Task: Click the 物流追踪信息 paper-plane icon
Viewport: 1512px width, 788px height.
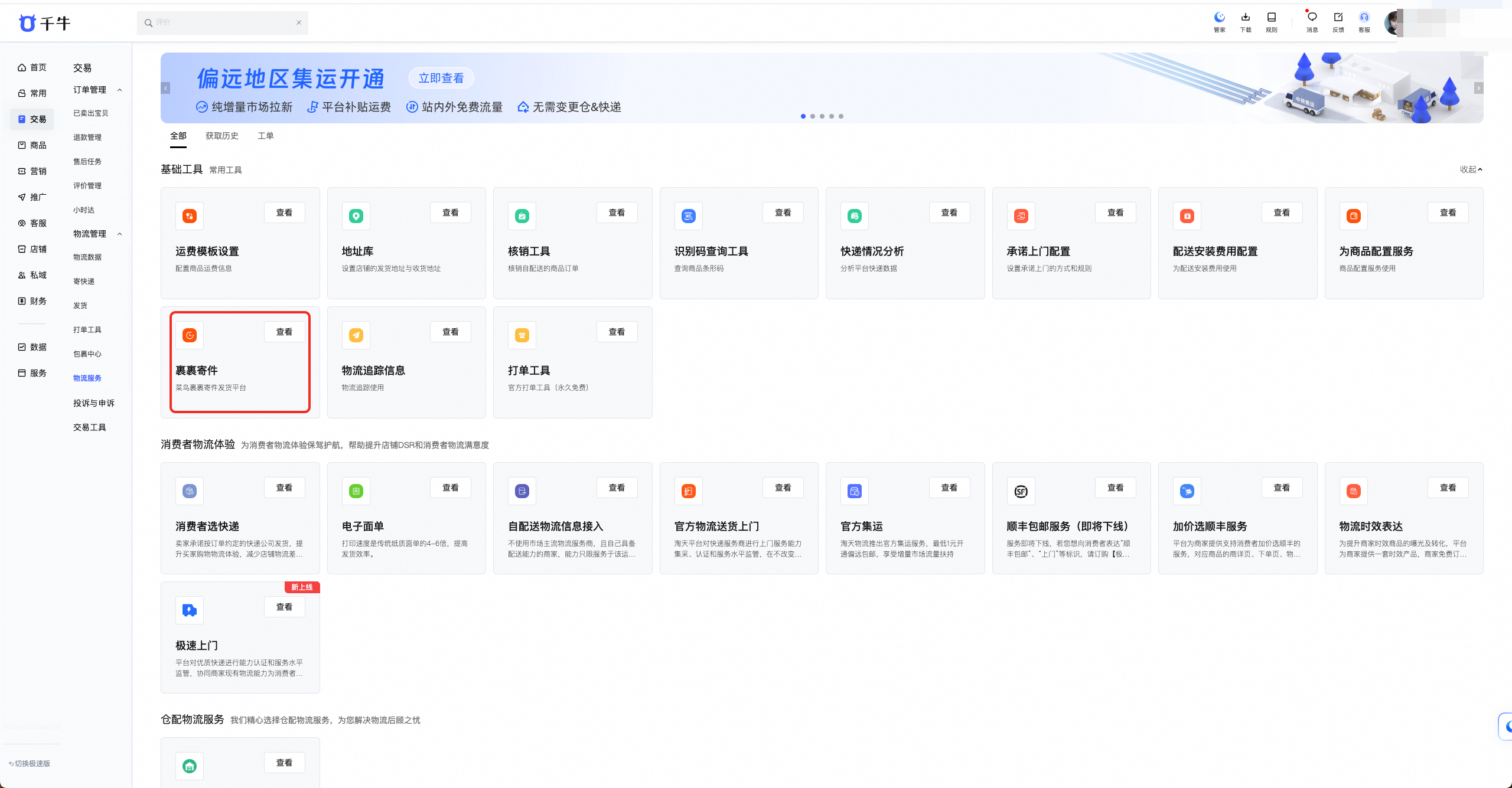Action: coord(356,335)
